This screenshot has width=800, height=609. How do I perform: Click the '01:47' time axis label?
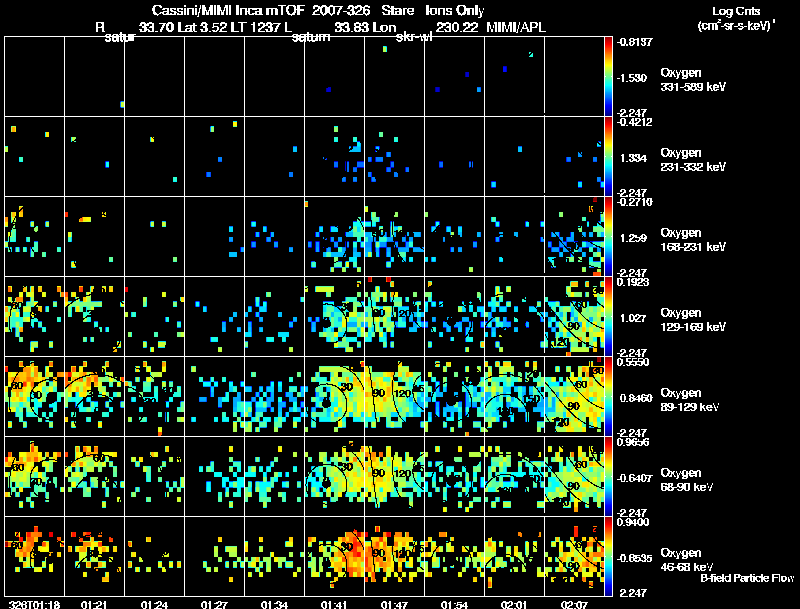click(x=394, y=604)
